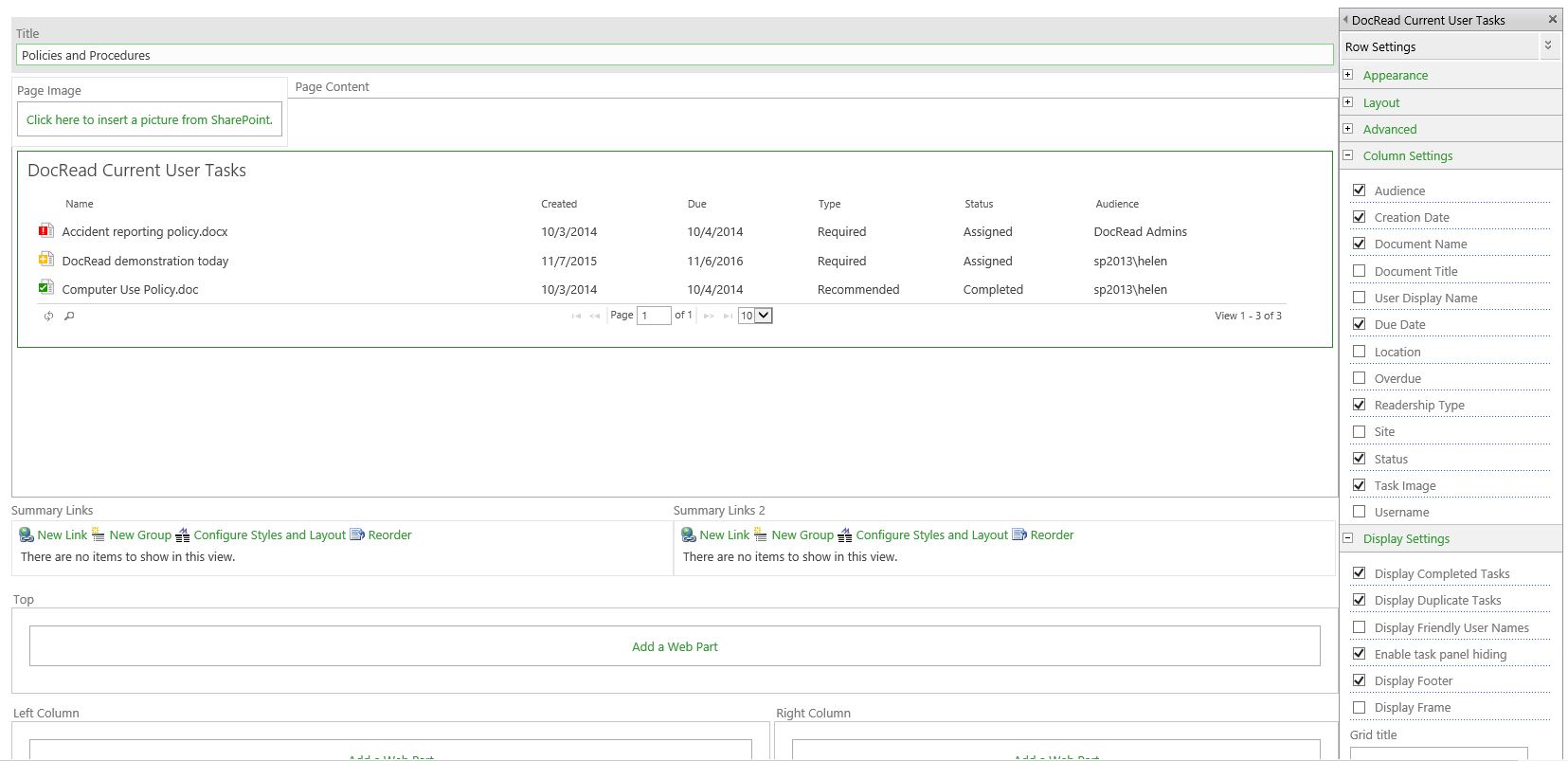1568x761 pixels.
Task: Sort tasks by the Due column header
Action: click(x=697, y=204)
